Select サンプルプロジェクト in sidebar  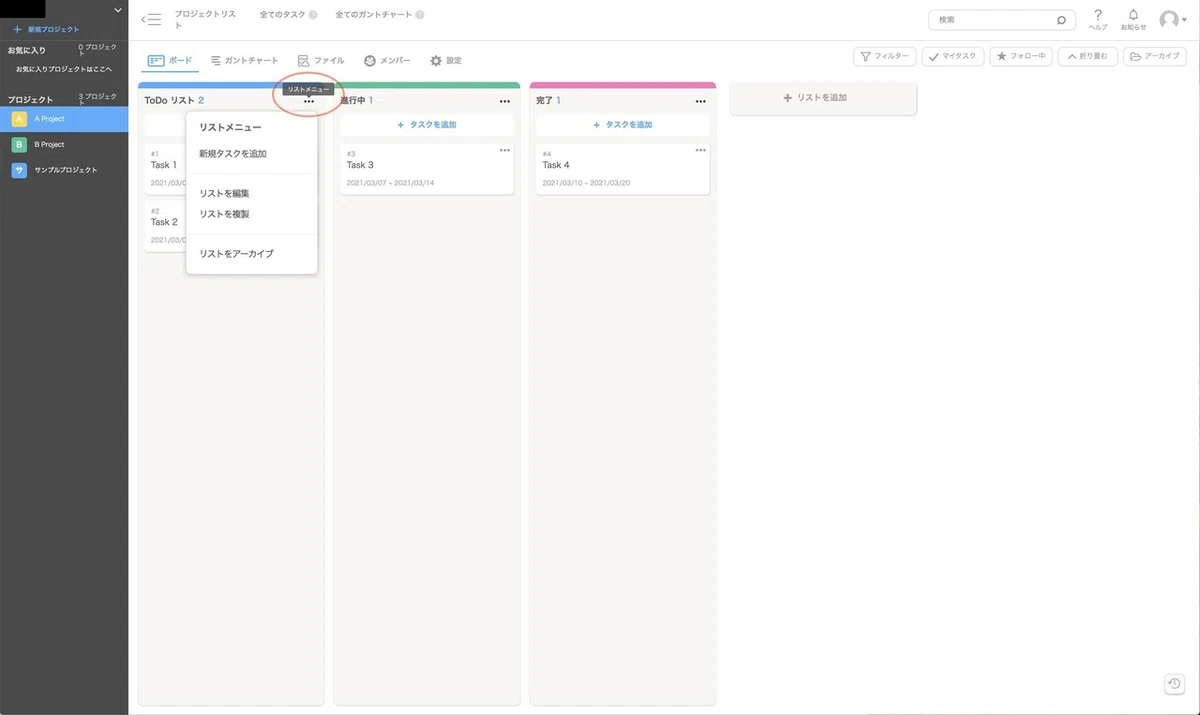[x=64, y=170]
